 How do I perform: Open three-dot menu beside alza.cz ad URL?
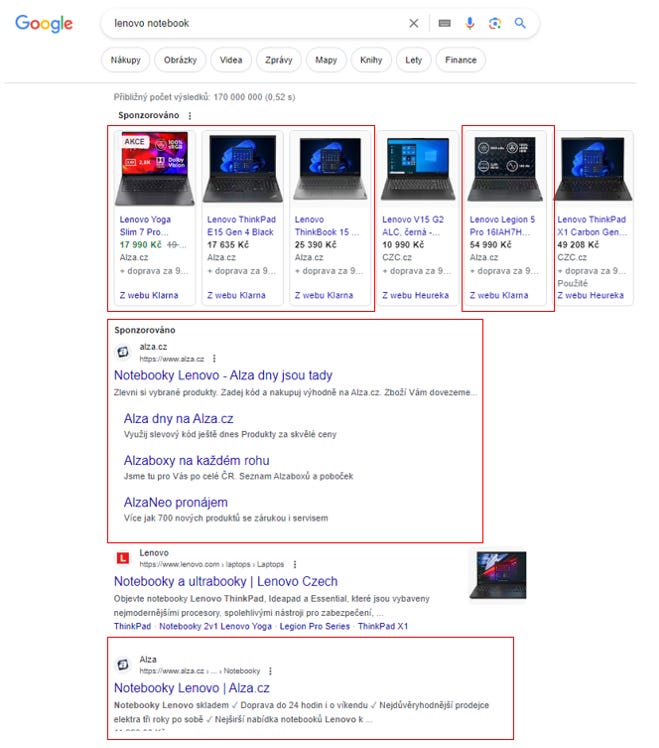click(214, 359)
